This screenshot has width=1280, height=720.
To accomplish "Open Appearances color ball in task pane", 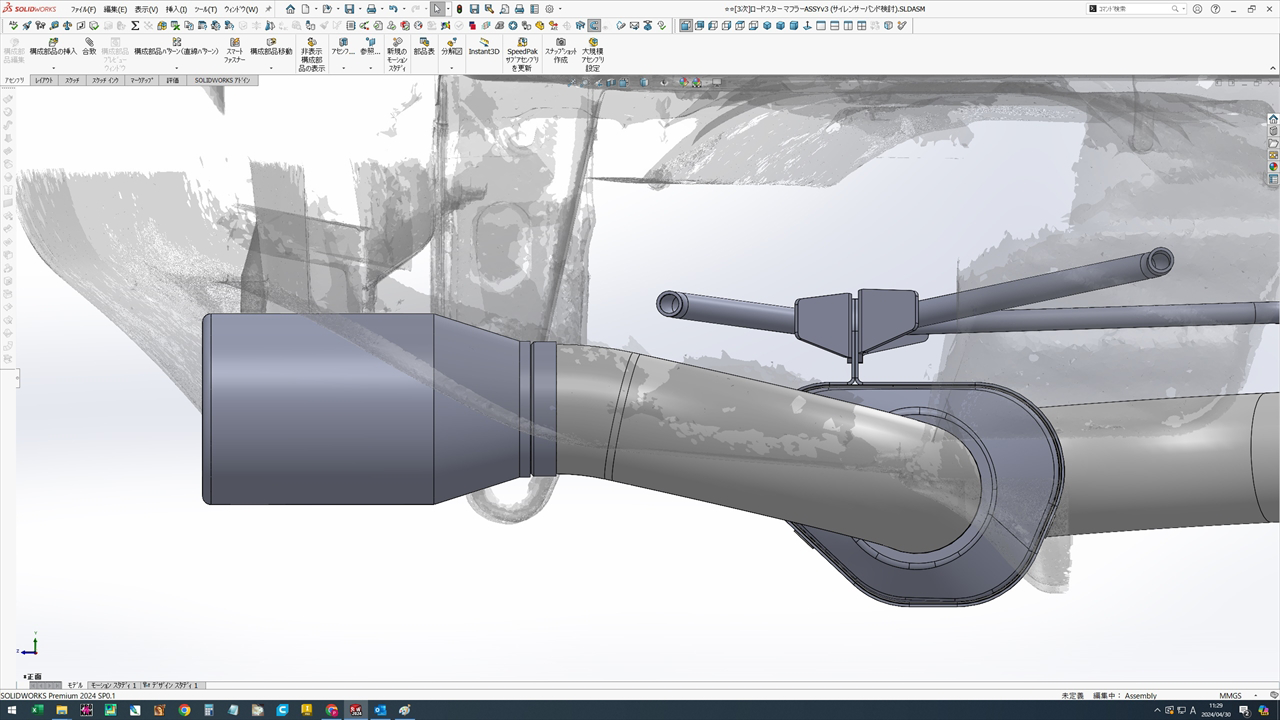I will click(x=1273, y=166).
